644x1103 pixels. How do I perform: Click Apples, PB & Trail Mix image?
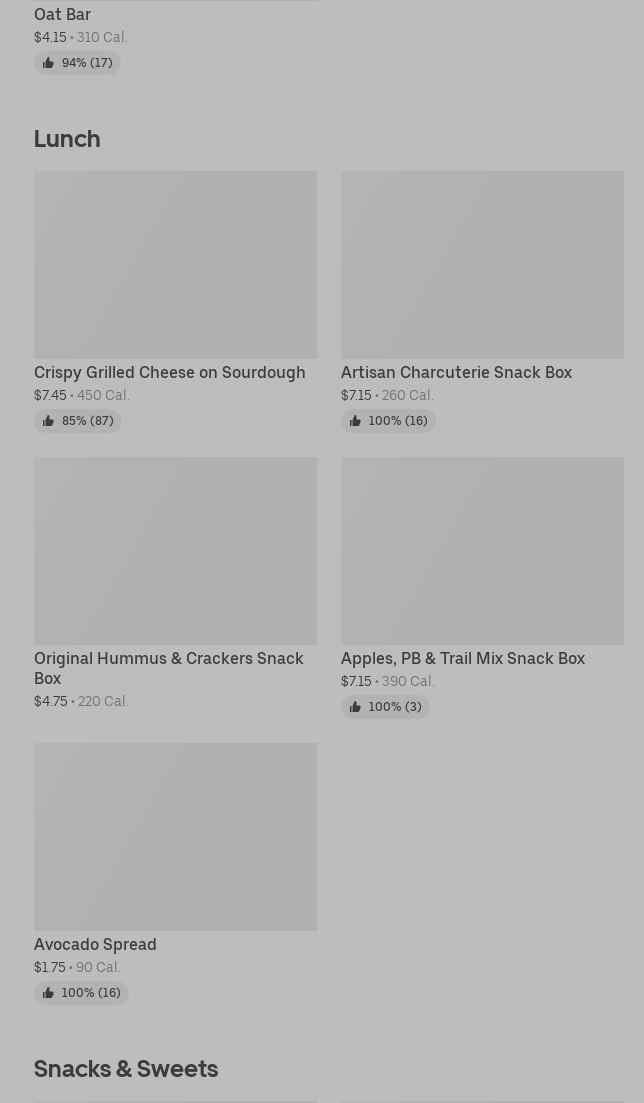click(x=482, y=550)
